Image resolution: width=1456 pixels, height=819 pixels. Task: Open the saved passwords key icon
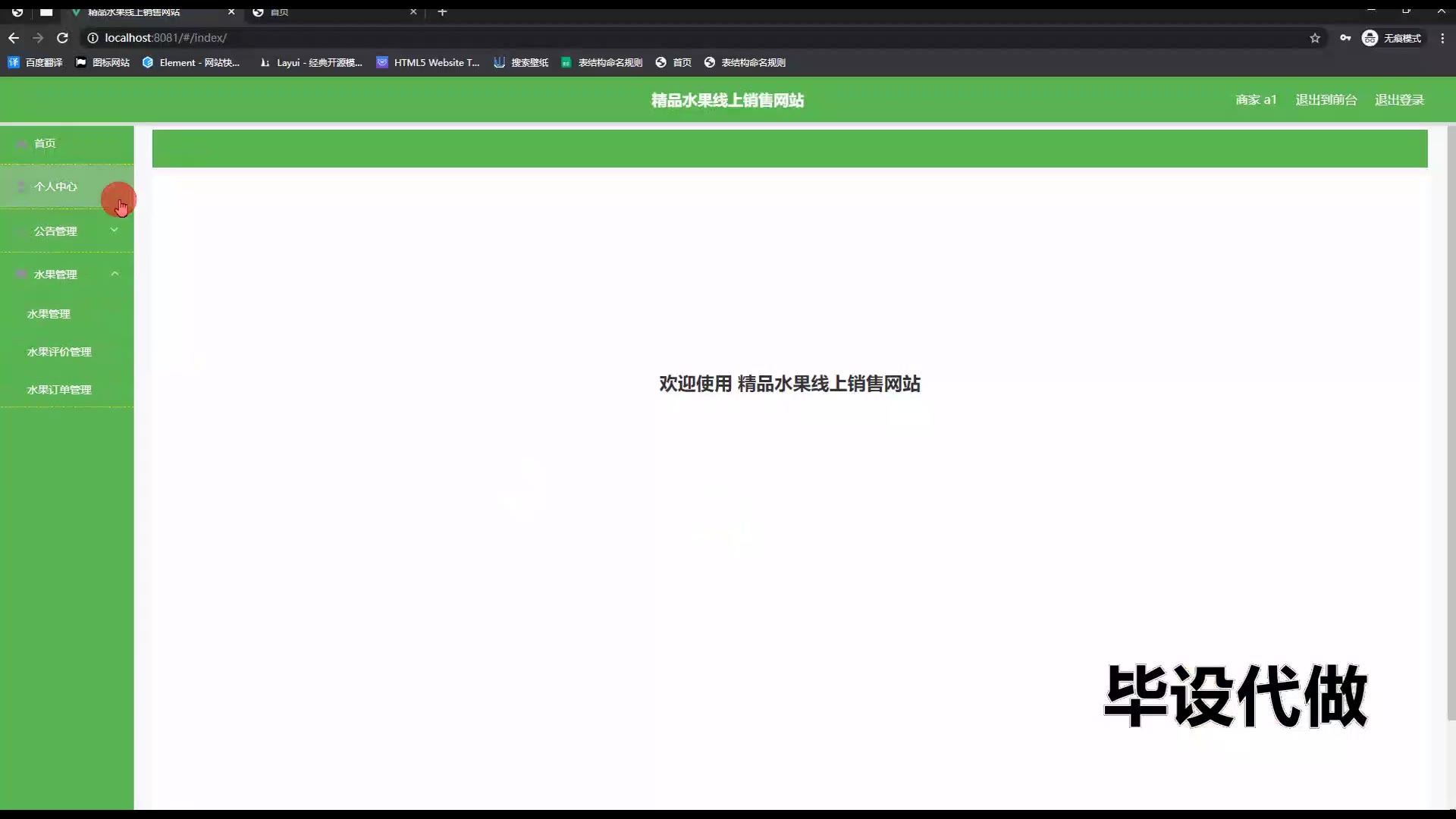point(1345,38)
